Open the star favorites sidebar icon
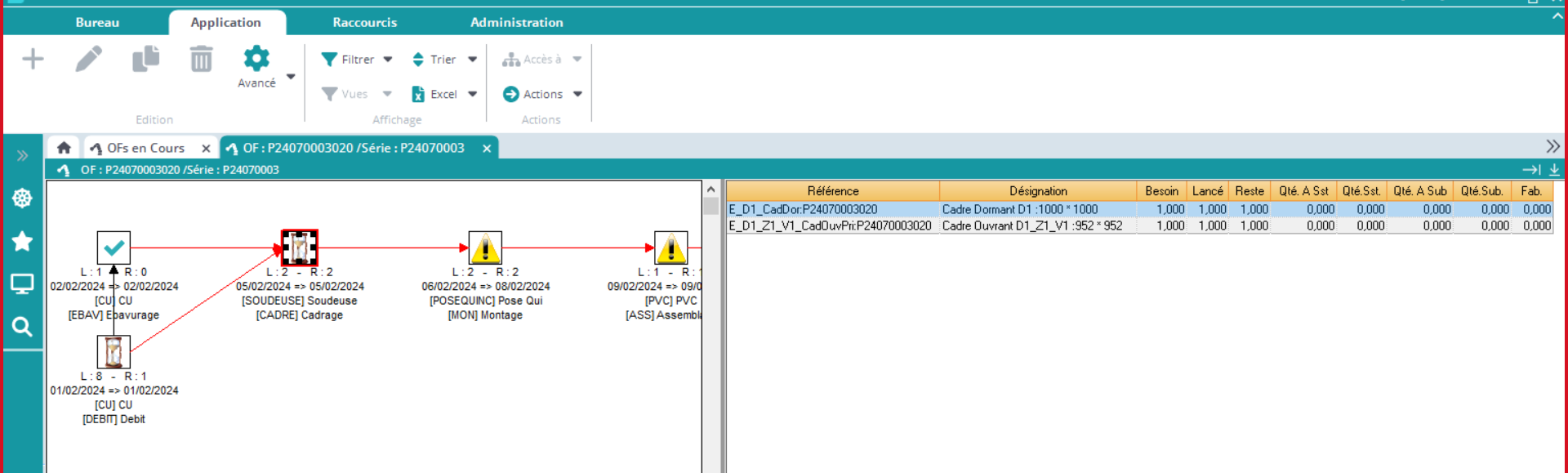This screenshot has height=473, width=1568. tap(22, 241)
